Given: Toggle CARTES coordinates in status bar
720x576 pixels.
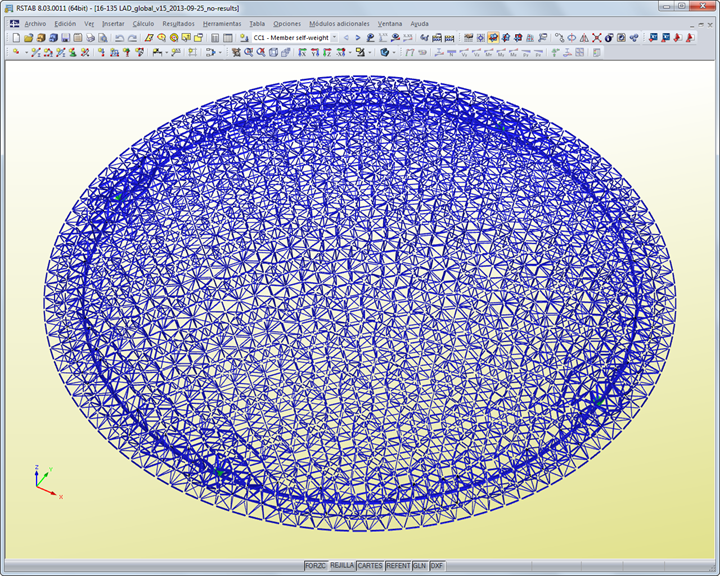Looking at the screenshot, I should [x=370, y=565].
